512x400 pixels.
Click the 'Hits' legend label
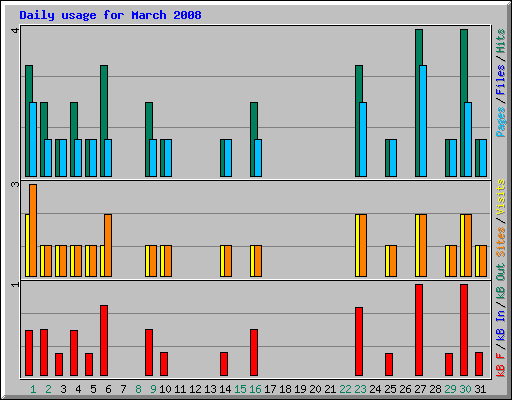pyautogui.click(x=500, y=41)
